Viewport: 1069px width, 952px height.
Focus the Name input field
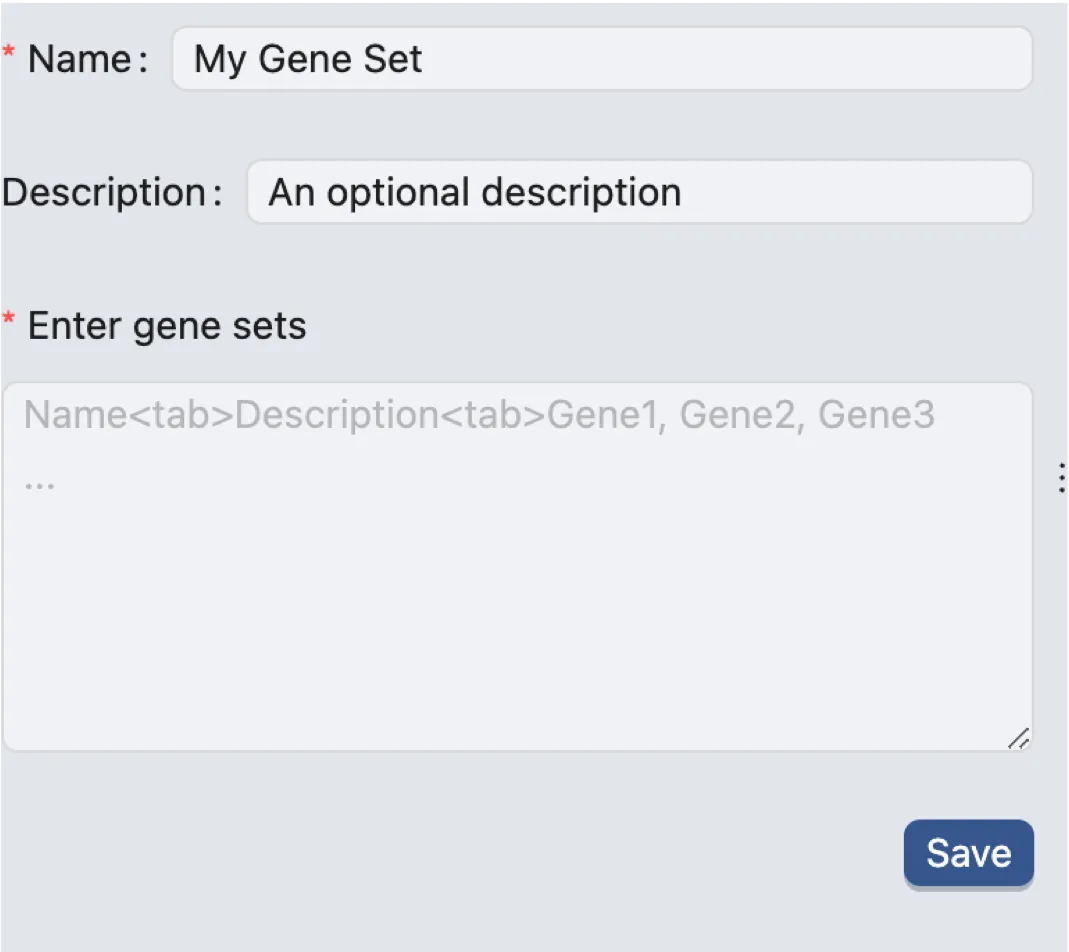pyautogui.click(x=700, y=59)
